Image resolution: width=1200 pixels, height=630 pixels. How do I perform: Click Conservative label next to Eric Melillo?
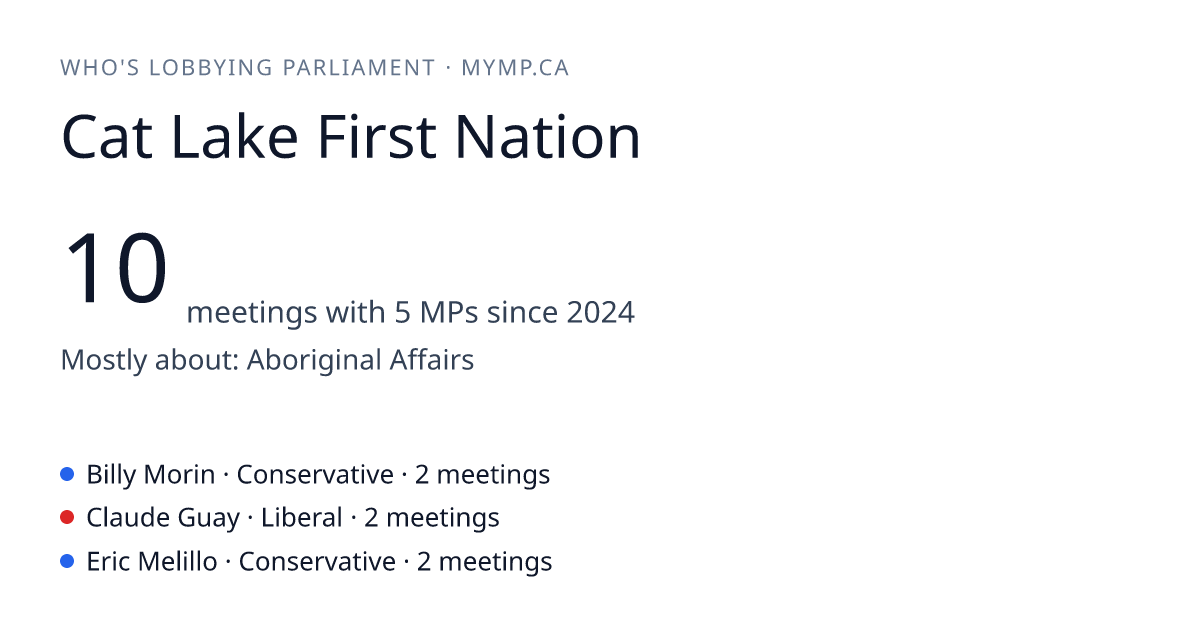[x=317, y=562]
